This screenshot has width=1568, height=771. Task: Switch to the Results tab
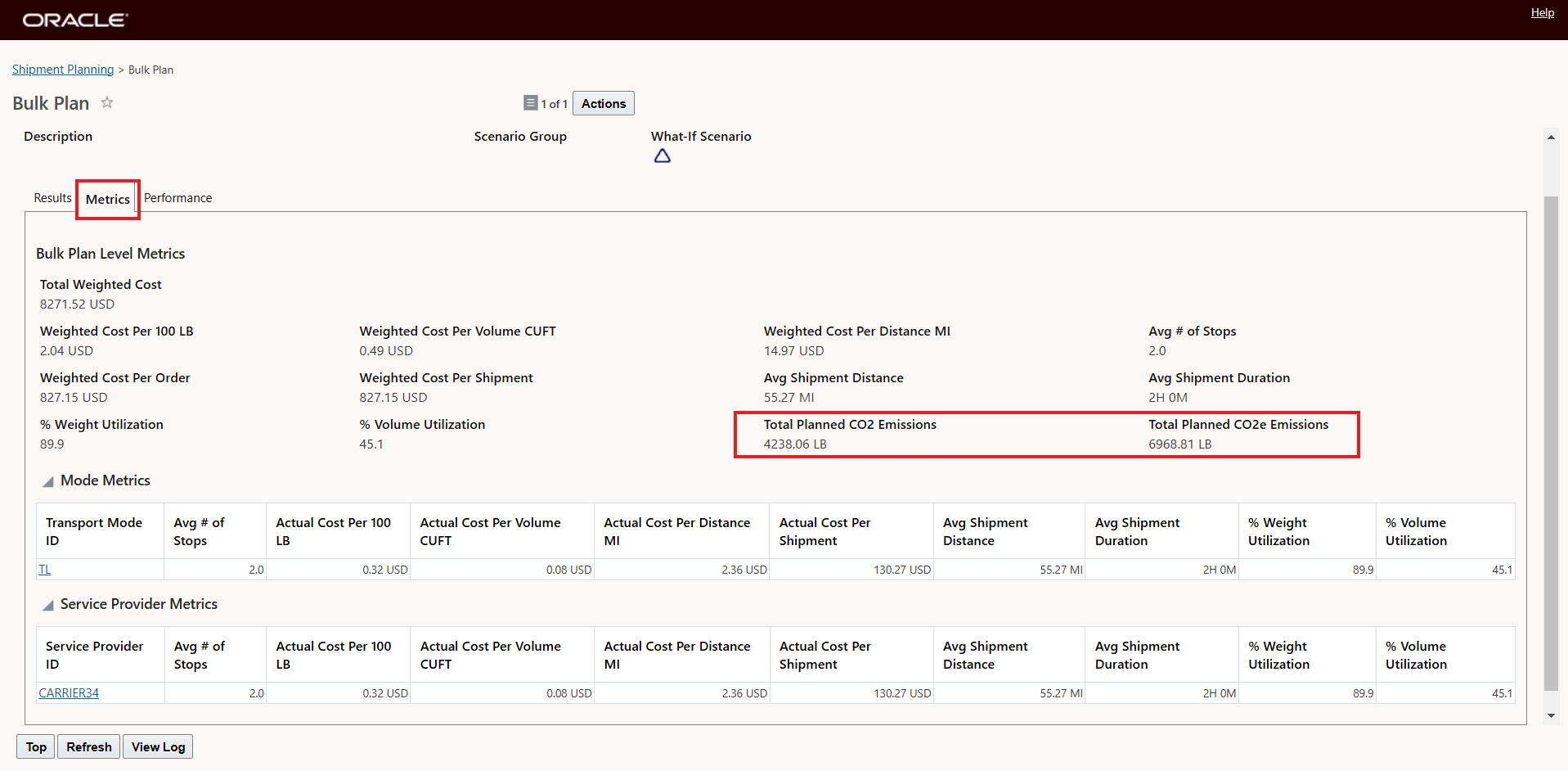click(x=52, y=198)
